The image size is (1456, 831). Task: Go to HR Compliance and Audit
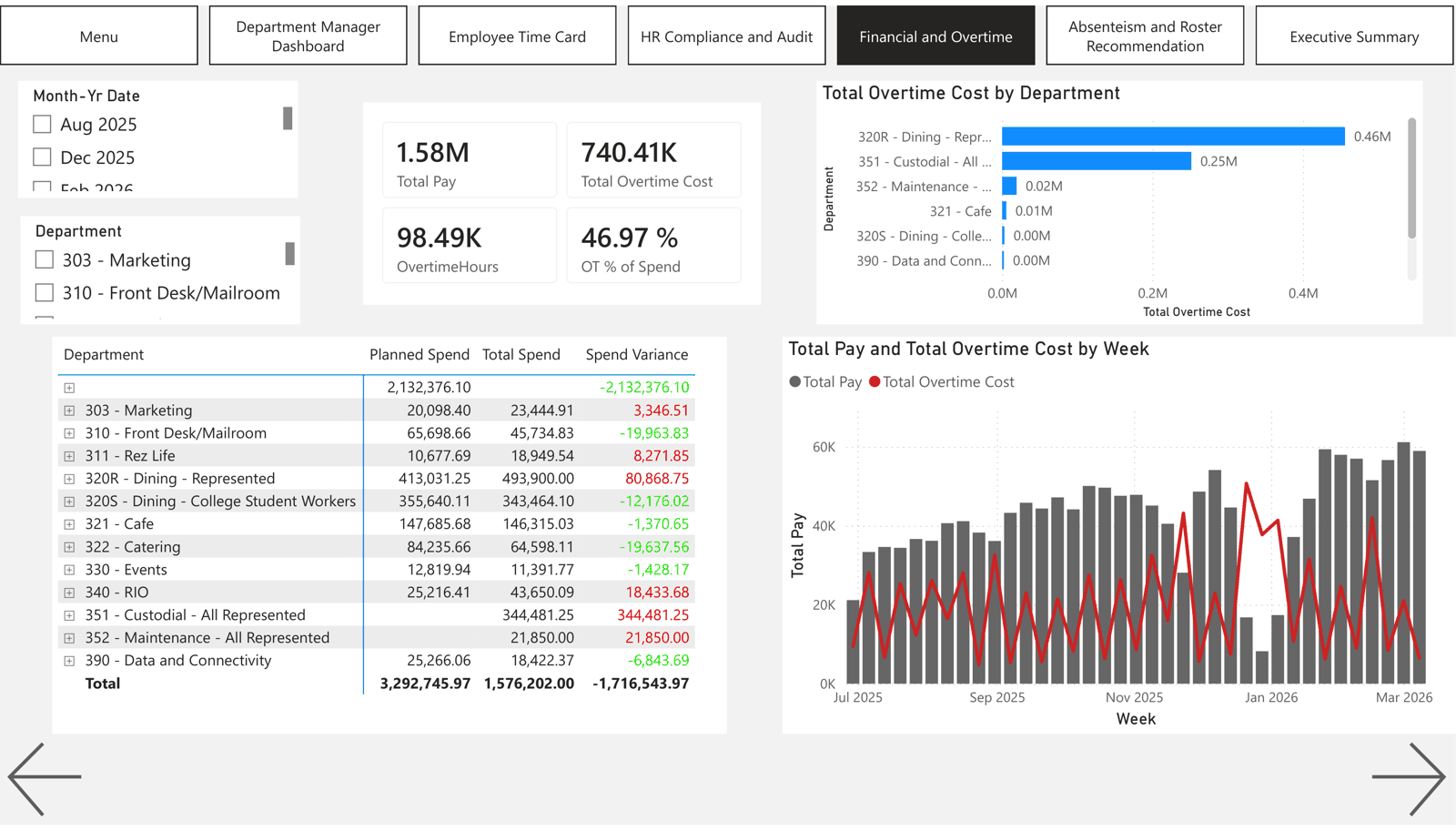[727, 35]
